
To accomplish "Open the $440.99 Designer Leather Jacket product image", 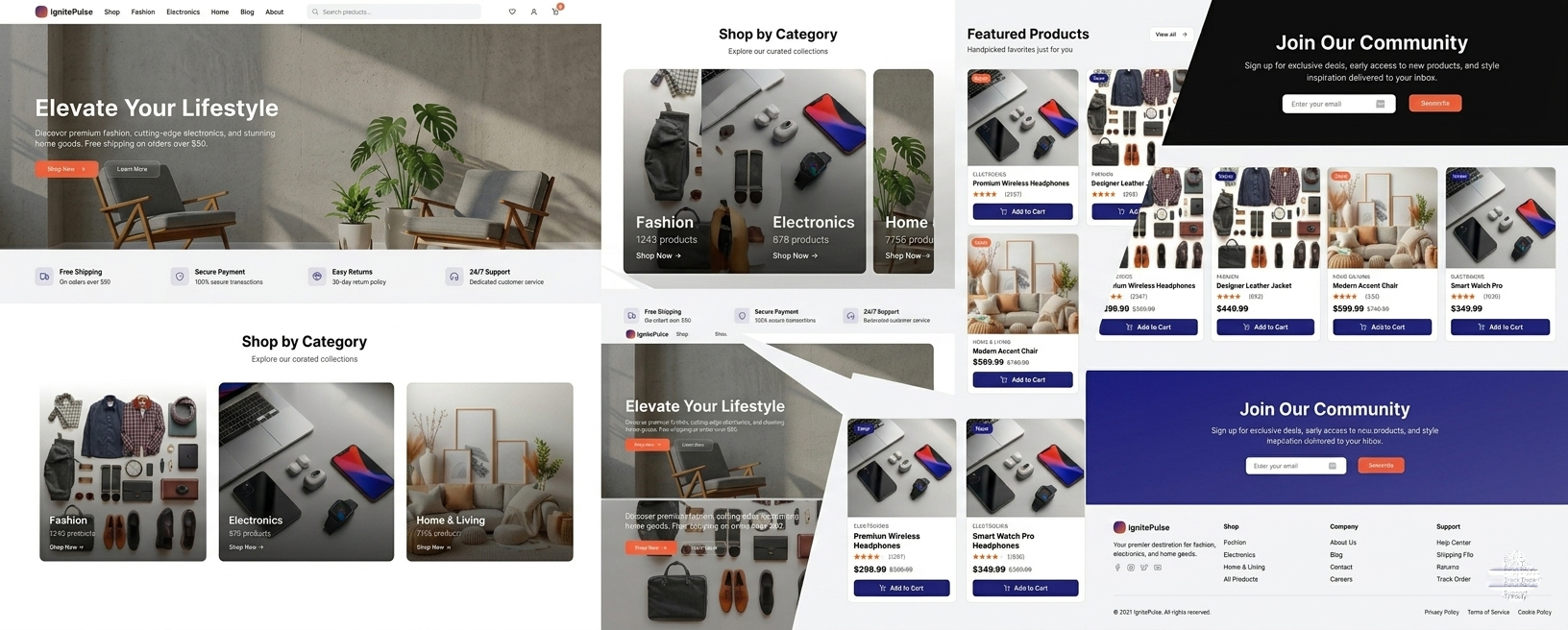I will (x=1265, y=218).
